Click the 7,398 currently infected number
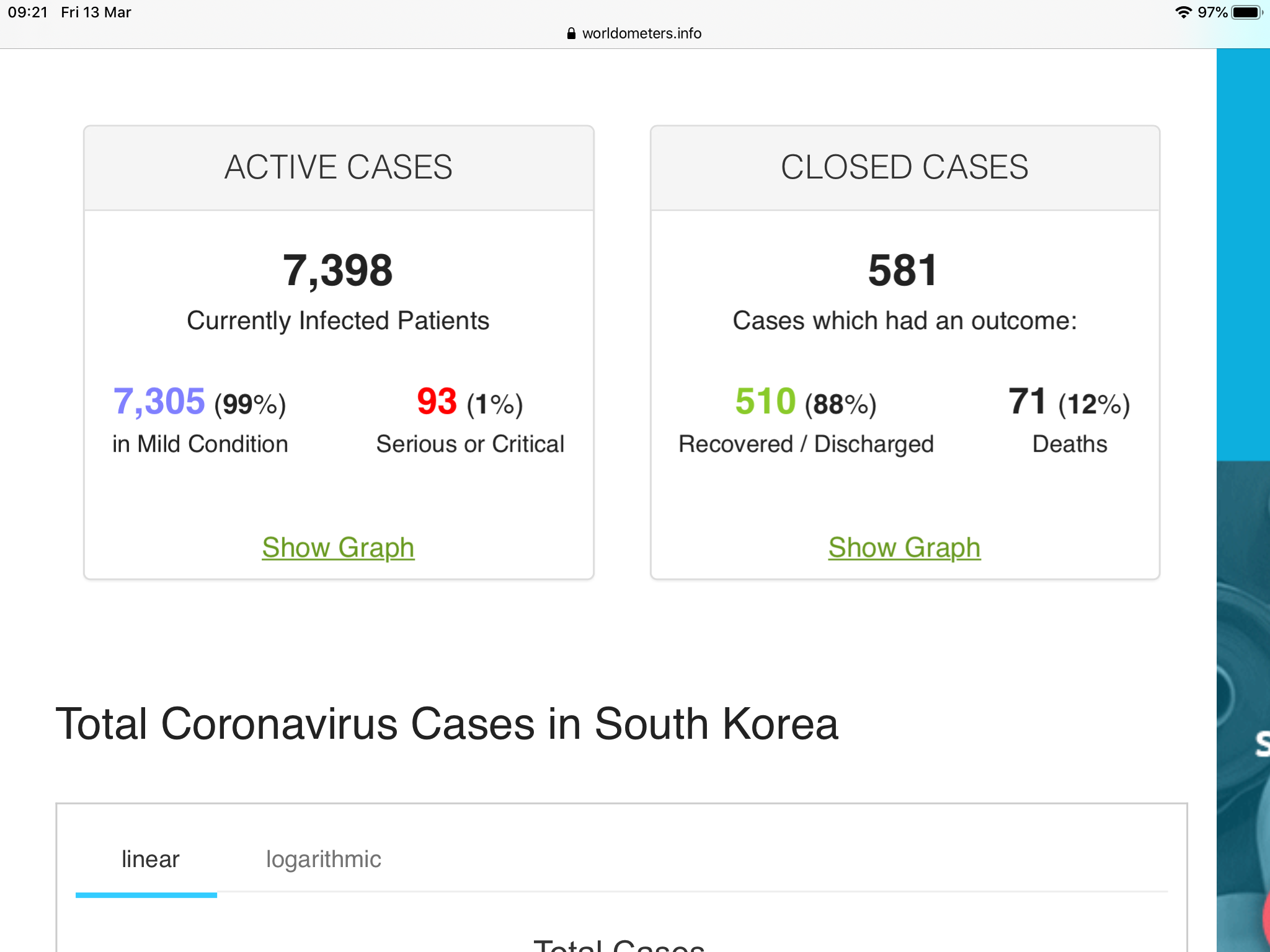This screenshot has width=1270, height=952. pos(338,271)
